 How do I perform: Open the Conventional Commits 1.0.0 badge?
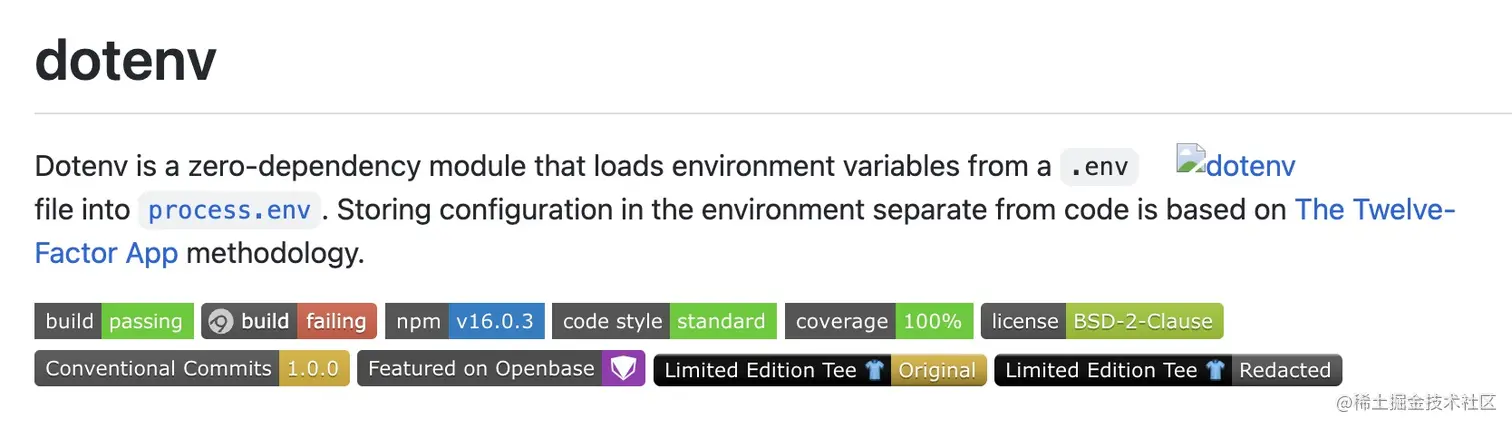pos(192,369)
